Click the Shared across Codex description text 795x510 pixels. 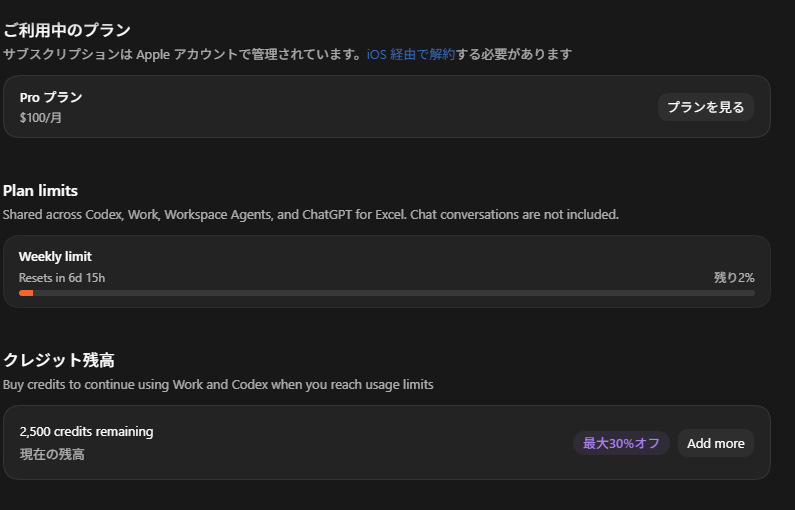(x=311, y=215)
